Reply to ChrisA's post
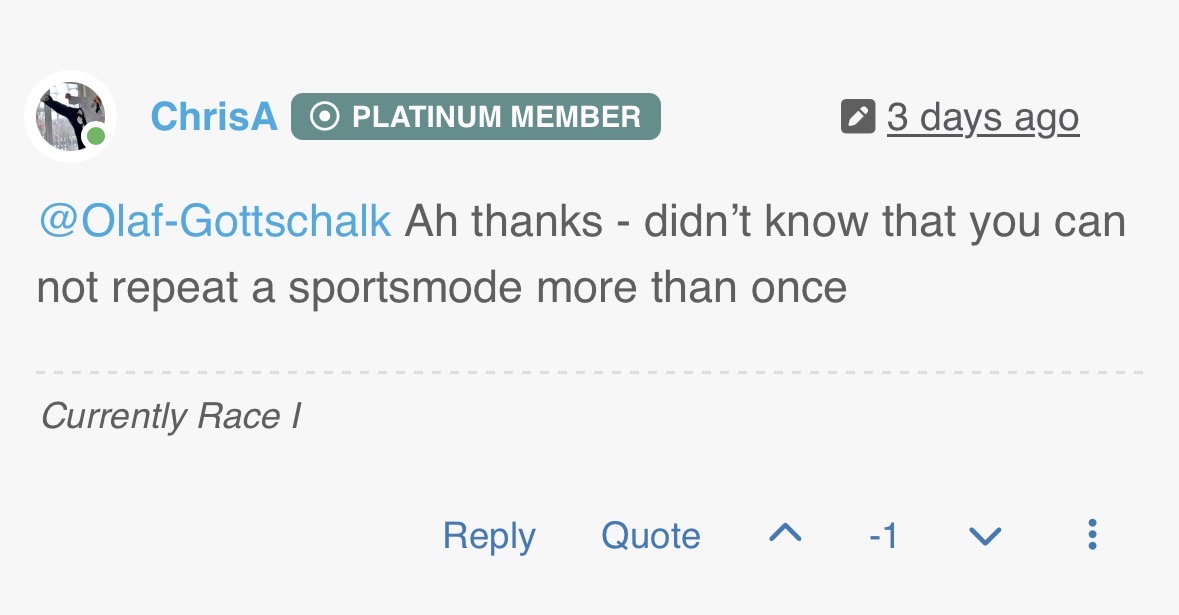The height and width of the screenshot is (615, 1179). [x=489, y=536]
